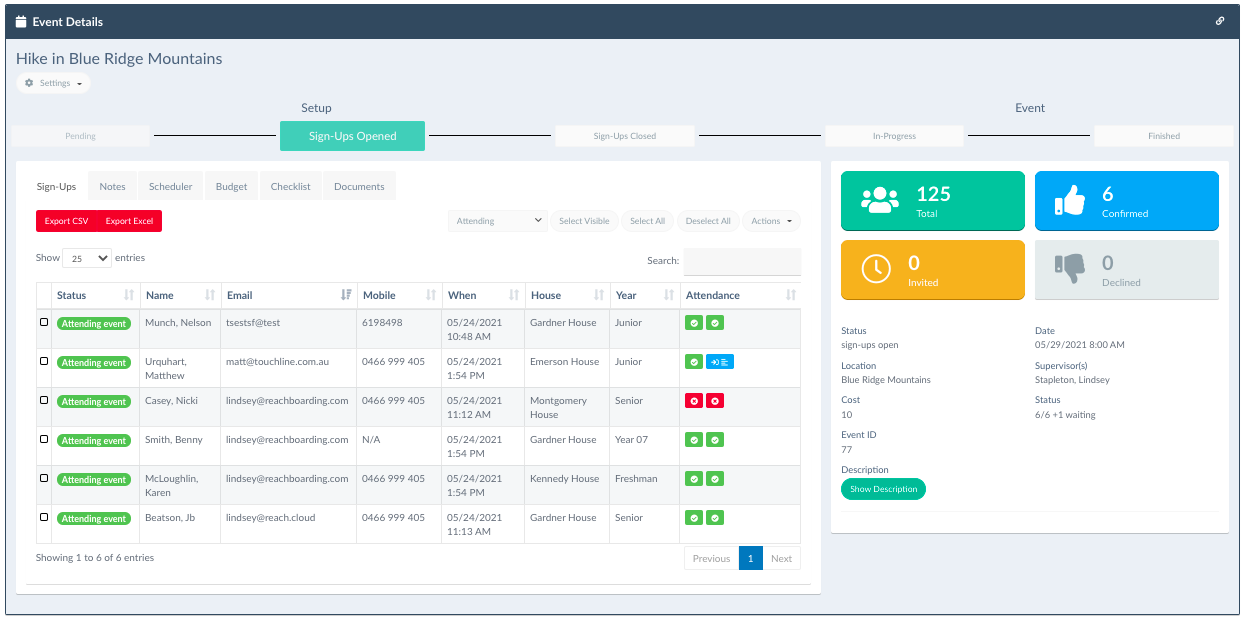Image resolution: width=1250 pixels, height=622 pixels.
Task: Click the Show Description button
Action: [883, 489]
